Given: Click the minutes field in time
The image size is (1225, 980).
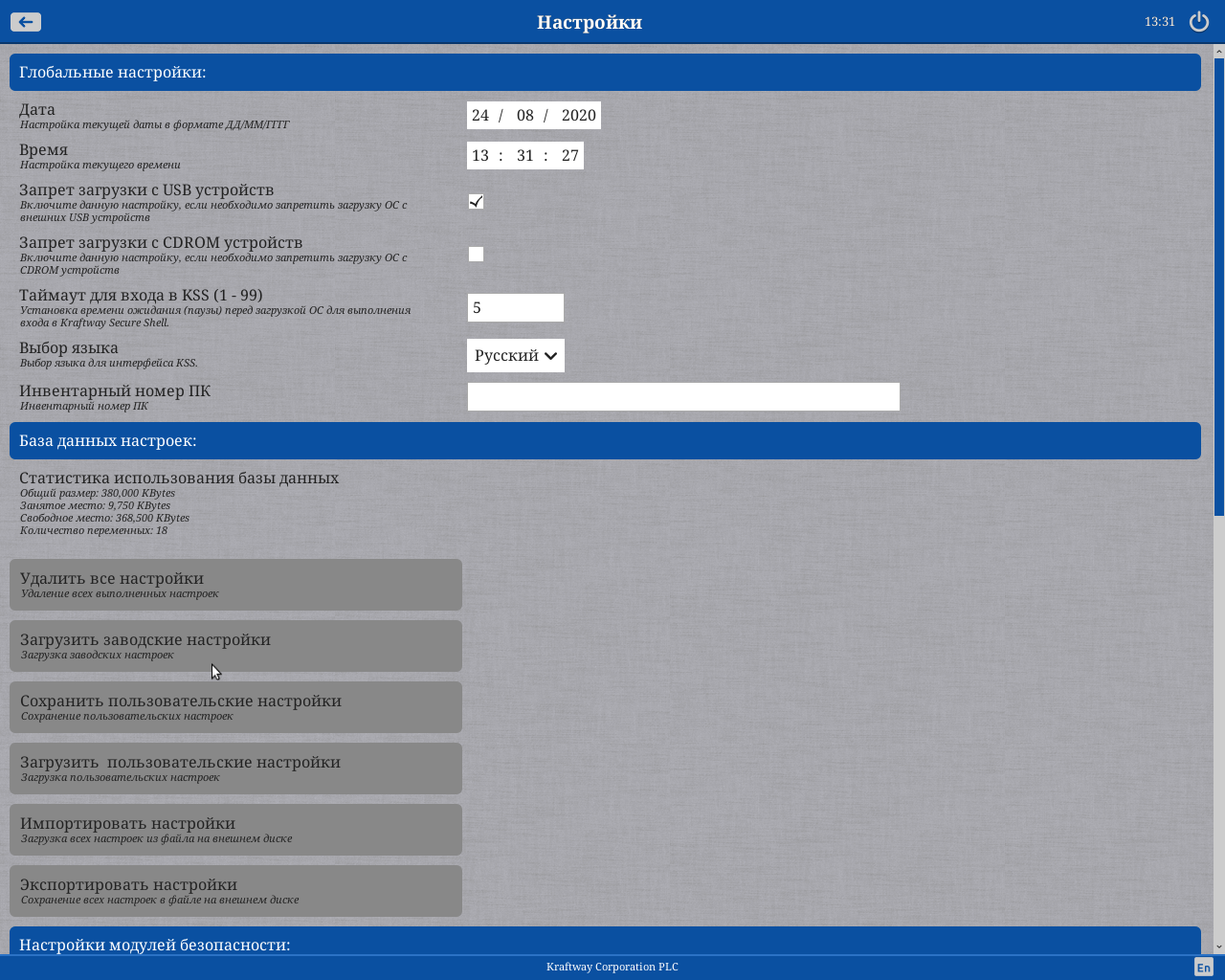Looking at the screenshot, I should [x=524, y=156].
